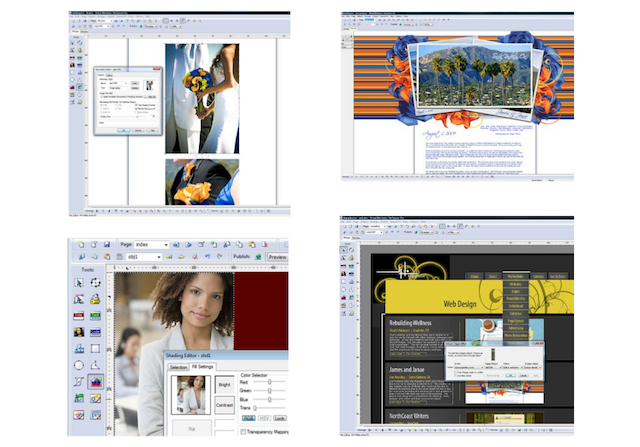
Task: Select the blue network link tool under Tools label
Action: (79, 349)
